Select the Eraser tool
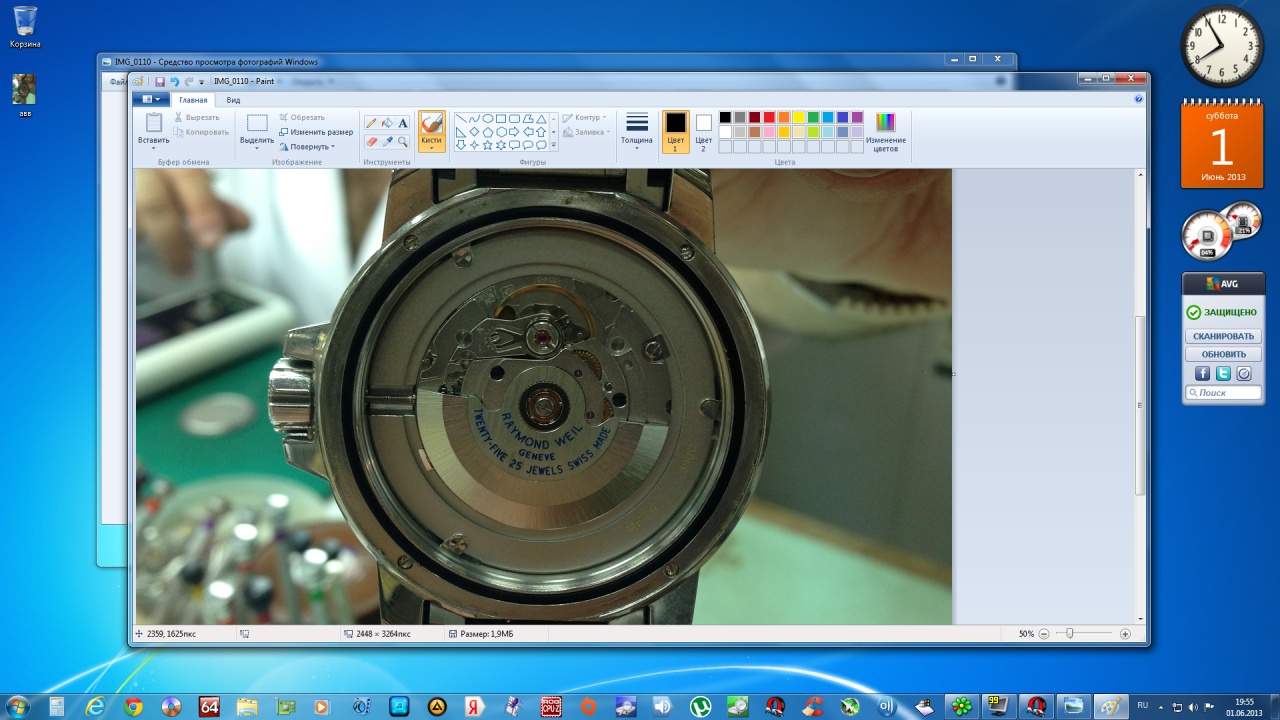Image resolution: width=1280 pixels, height=720 pixels. coord(371,142)
